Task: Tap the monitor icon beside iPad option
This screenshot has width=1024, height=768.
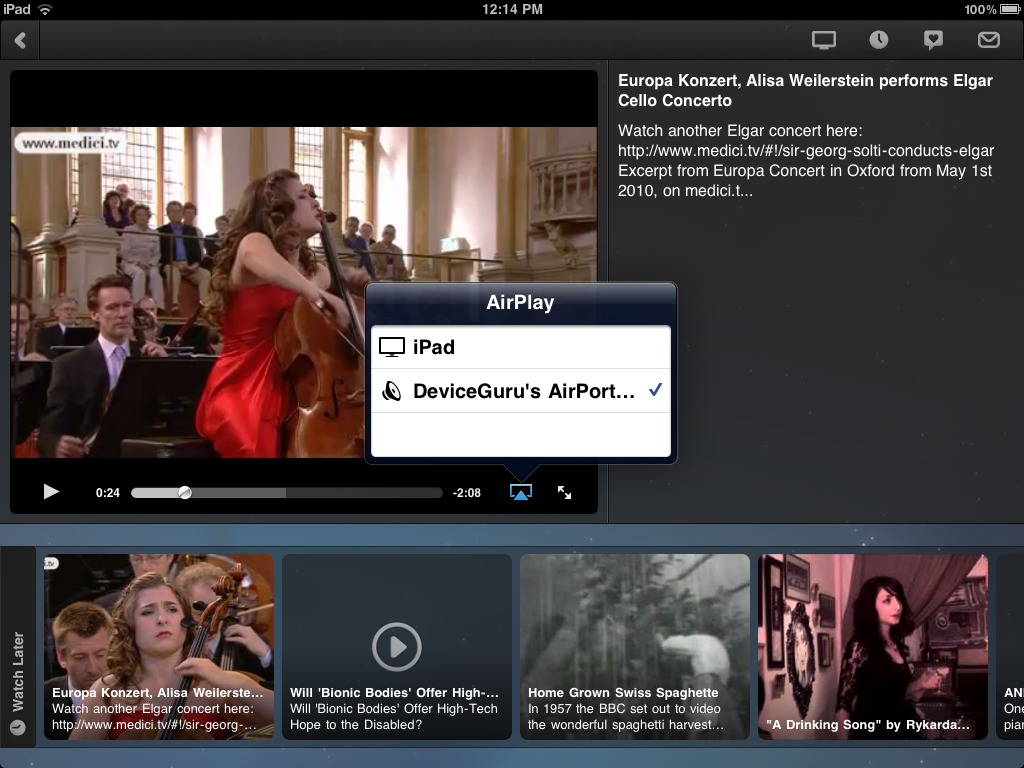Action: click(x=392, y=347)
